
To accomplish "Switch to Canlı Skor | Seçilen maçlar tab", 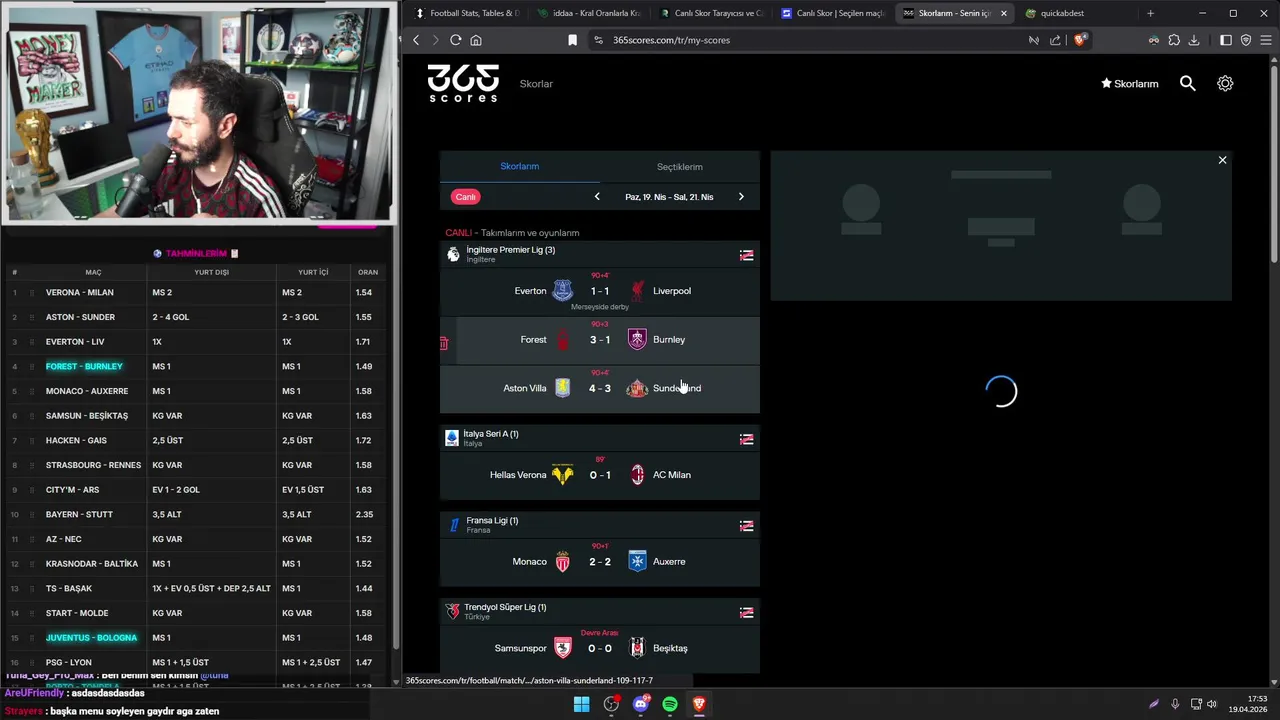I will coord(833,13).
